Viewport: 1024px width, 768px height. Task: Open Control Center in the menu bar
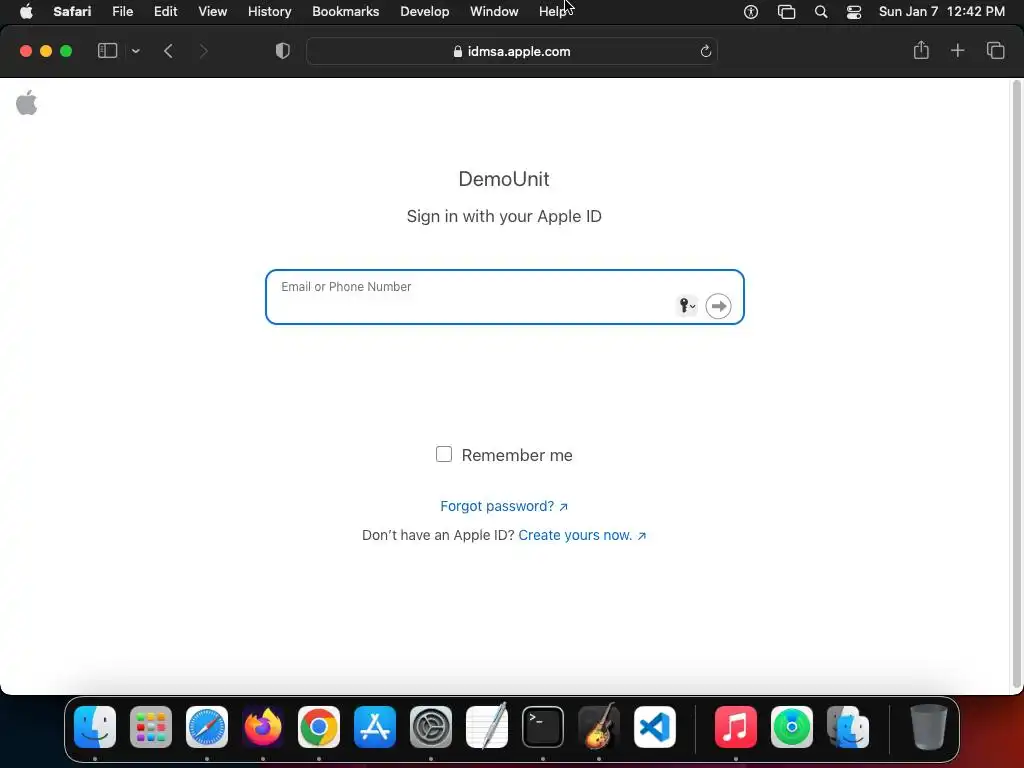pos(854,12)
